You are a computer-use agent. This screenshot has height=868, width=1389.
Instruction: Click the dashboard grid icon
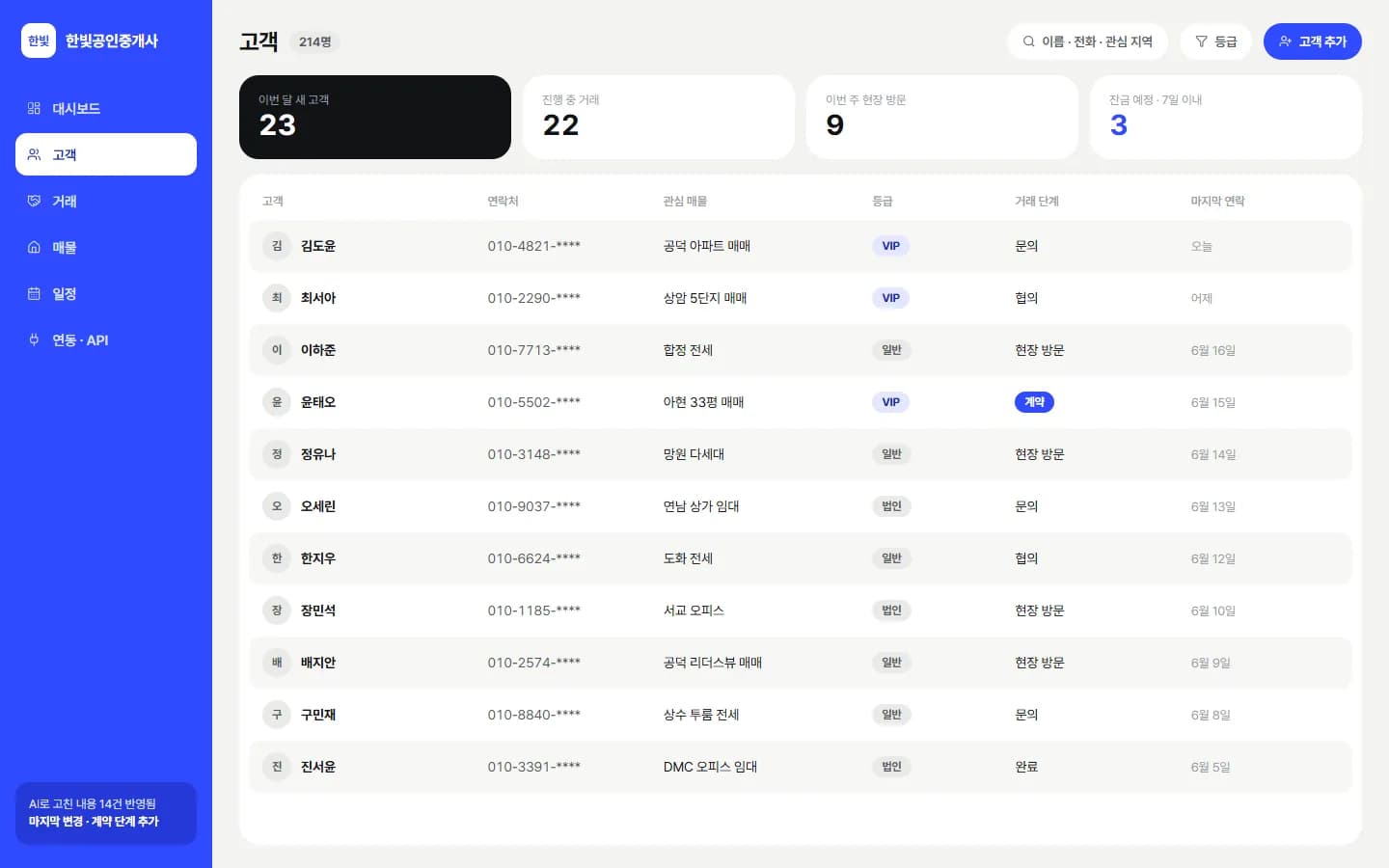[34, 108]
